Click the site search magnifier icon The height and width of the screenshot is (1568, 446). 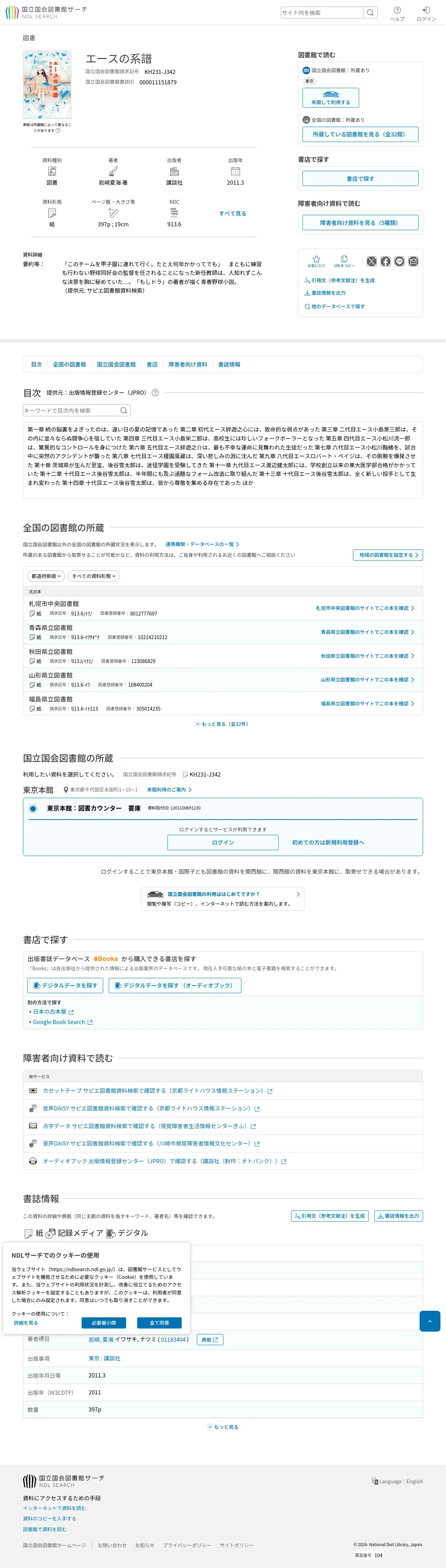pyautogui.click(x=370, y=12)
